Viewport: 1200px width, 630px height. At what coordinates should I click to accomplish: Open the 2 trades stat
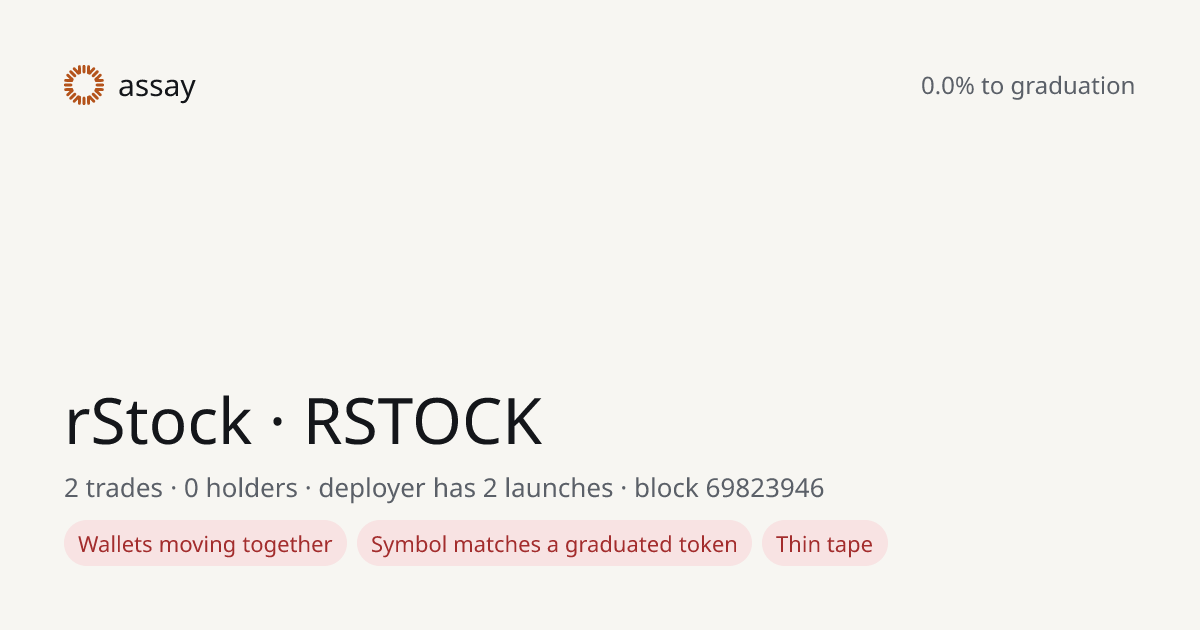click(x=113, y=488)
